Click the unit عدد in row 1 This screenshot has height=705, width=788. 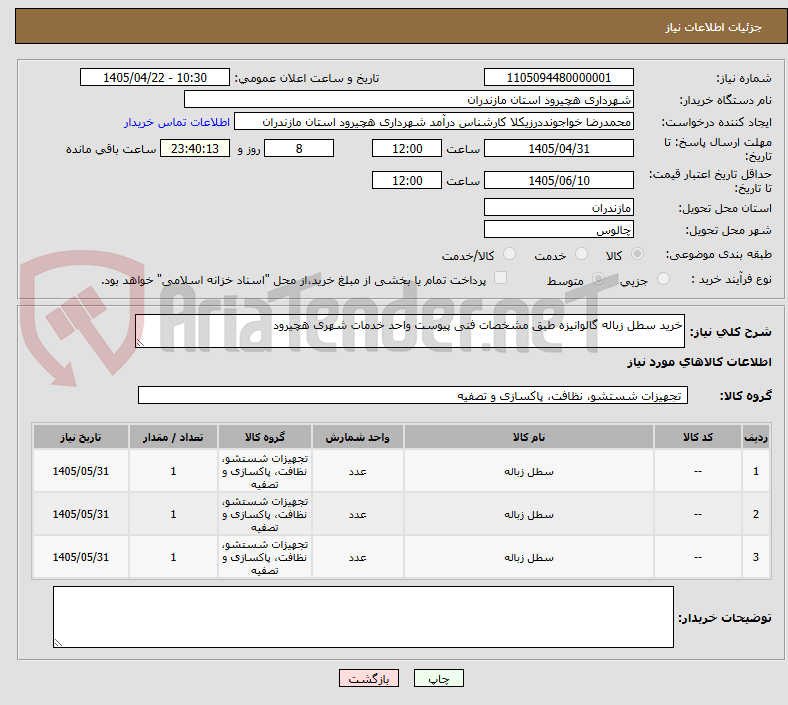click(x=357, y=472)
